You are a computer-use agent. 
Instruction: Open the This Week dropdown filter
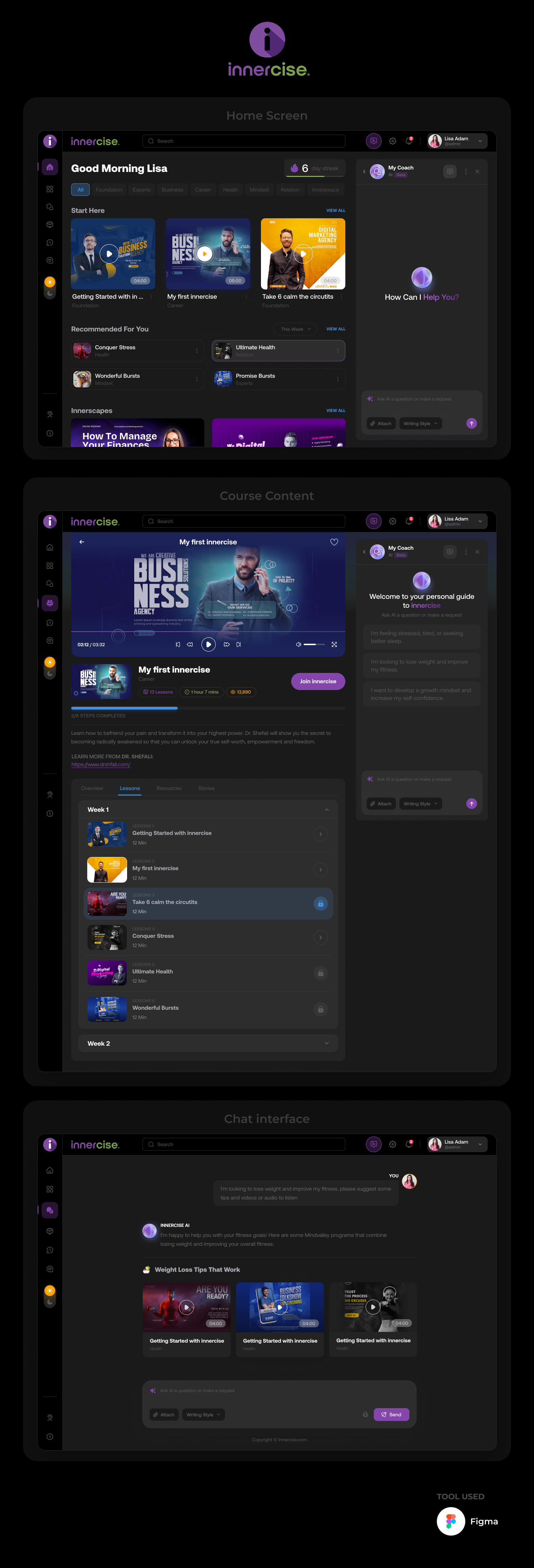[x=295, y=329]
